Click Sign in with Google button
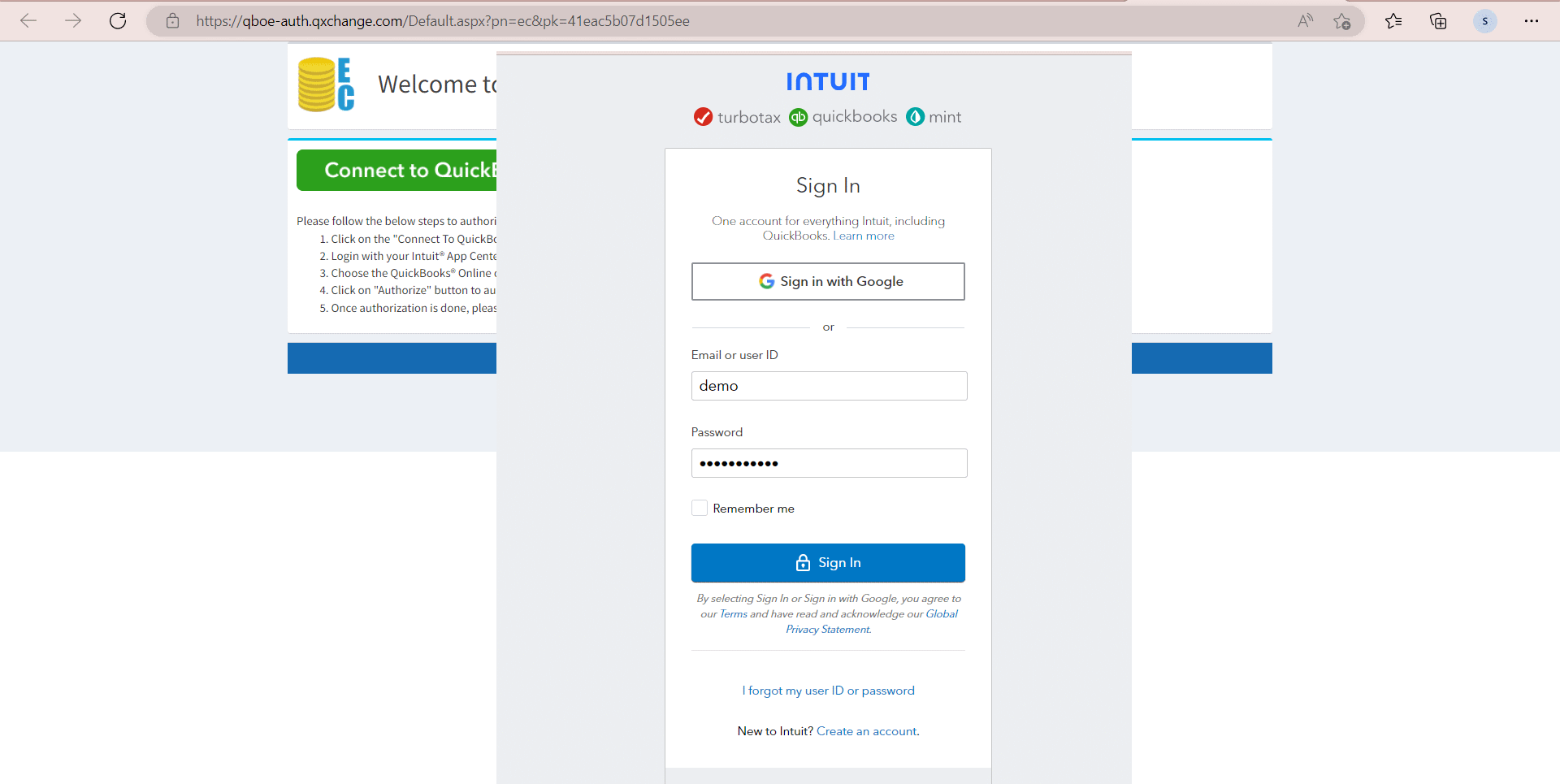Screen dimensions: 1560x784 [828, 281]
